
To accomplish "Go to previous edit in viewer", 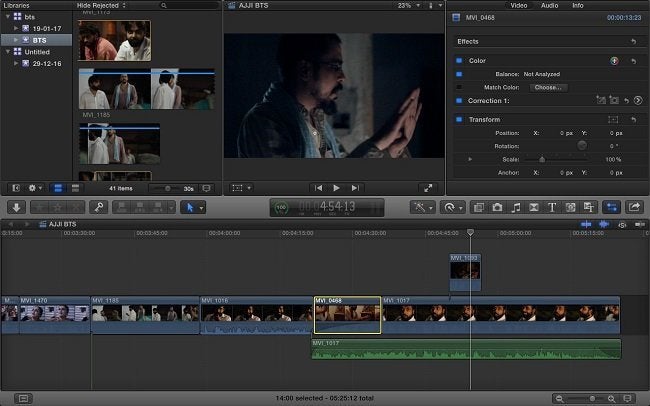I will (x=318, y=188).
